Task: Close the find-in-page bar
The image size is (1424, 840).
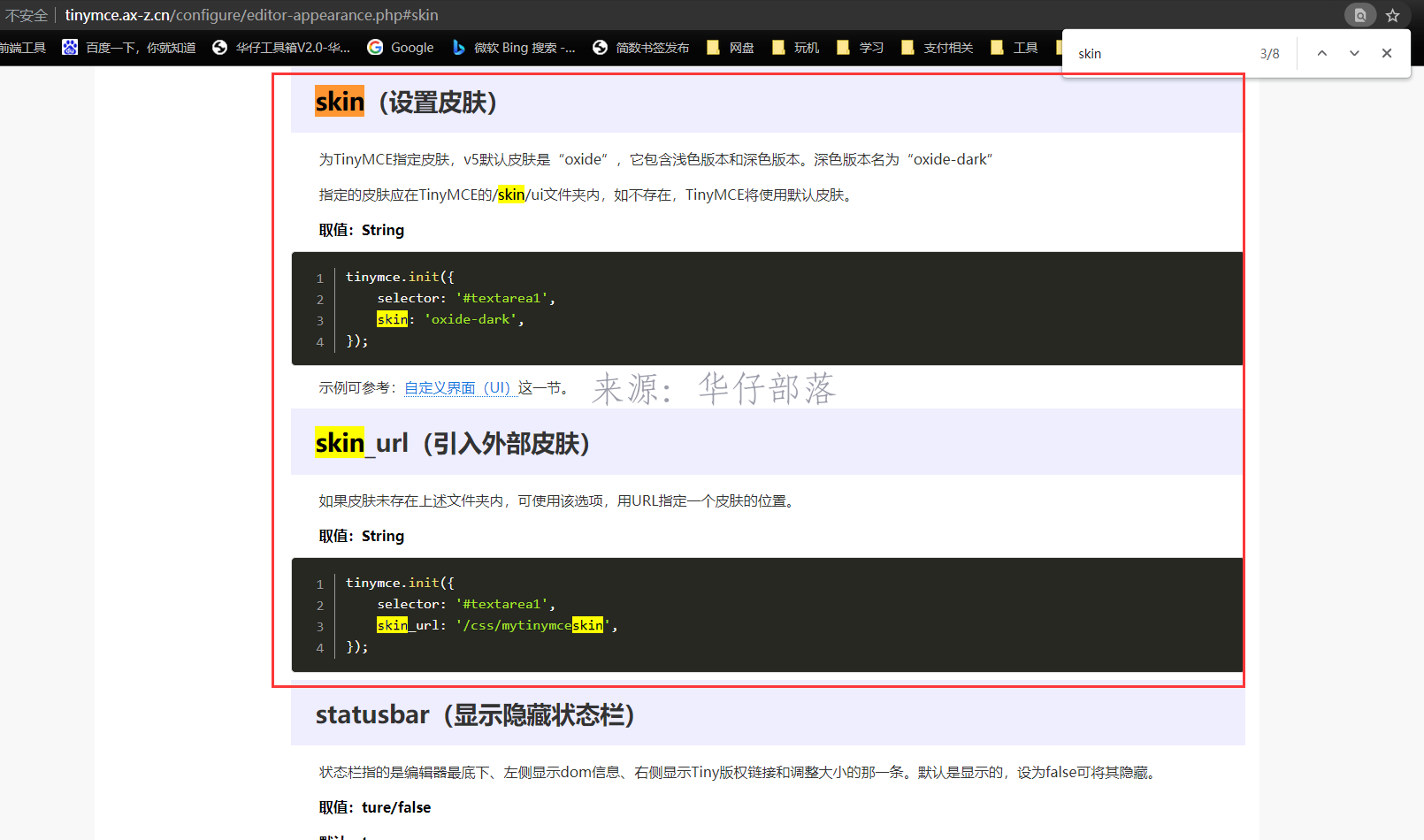Action: (1387, 53)
